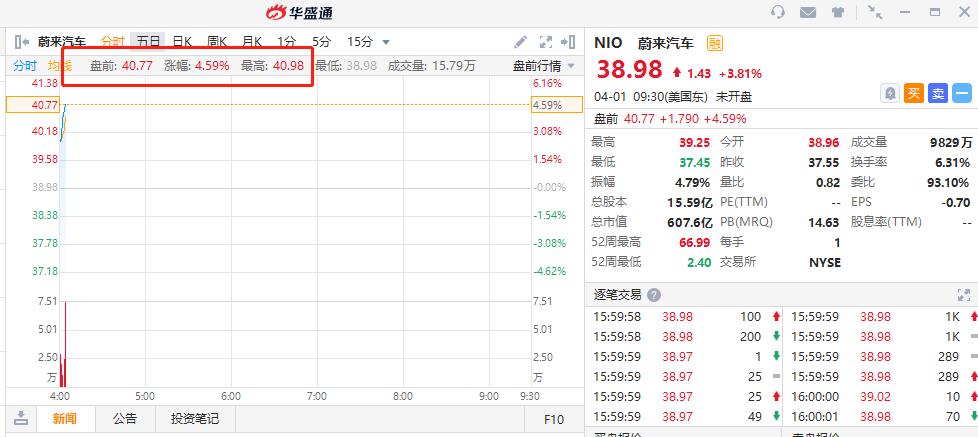Select the 16:00:01 trade of 70 shares
The width and height of the screenshot is (978, 437).
pyautogui.click(x=879, y=416)
